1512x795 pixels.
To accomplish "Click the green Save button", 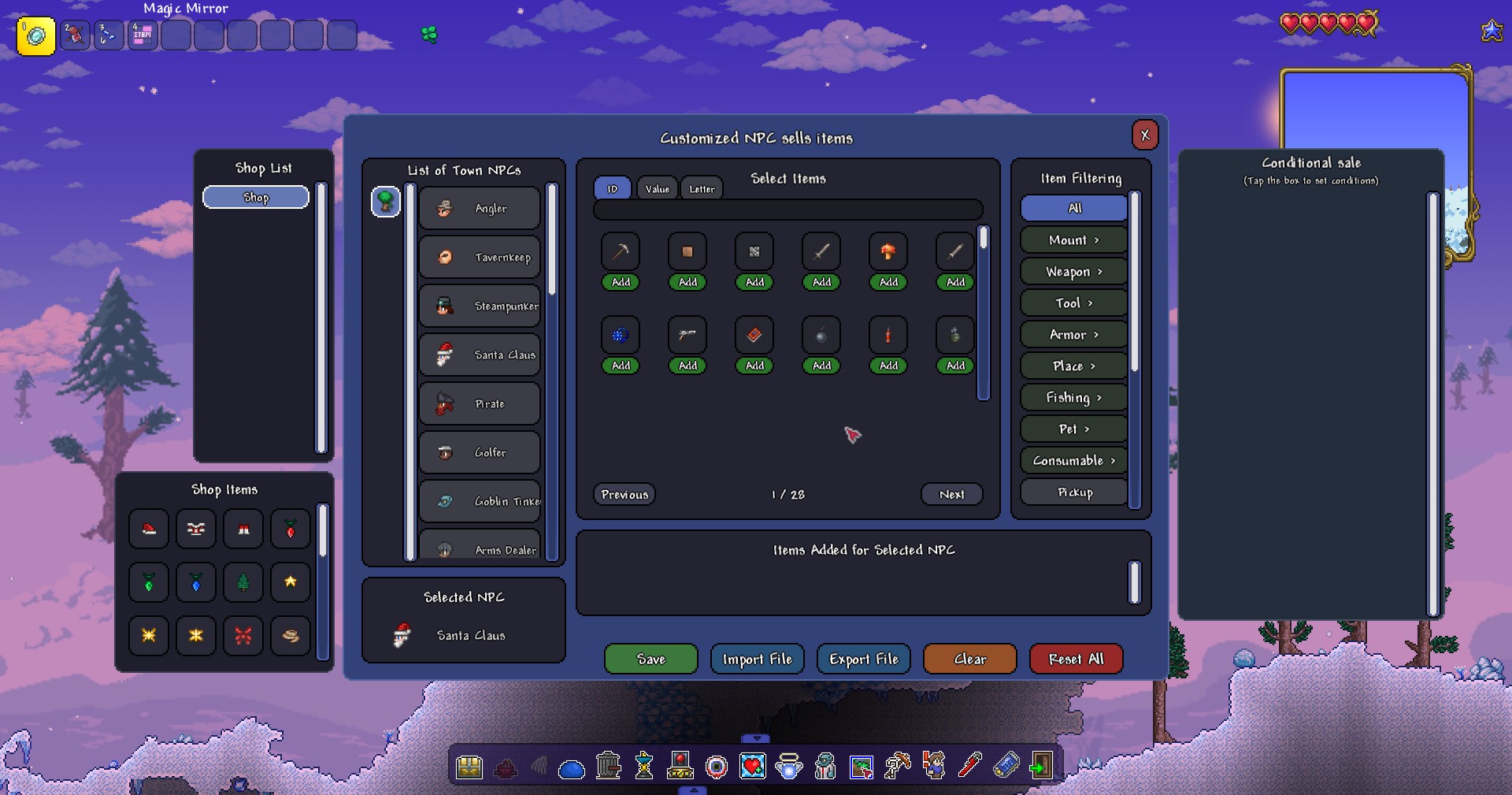I will coord(651,659).
